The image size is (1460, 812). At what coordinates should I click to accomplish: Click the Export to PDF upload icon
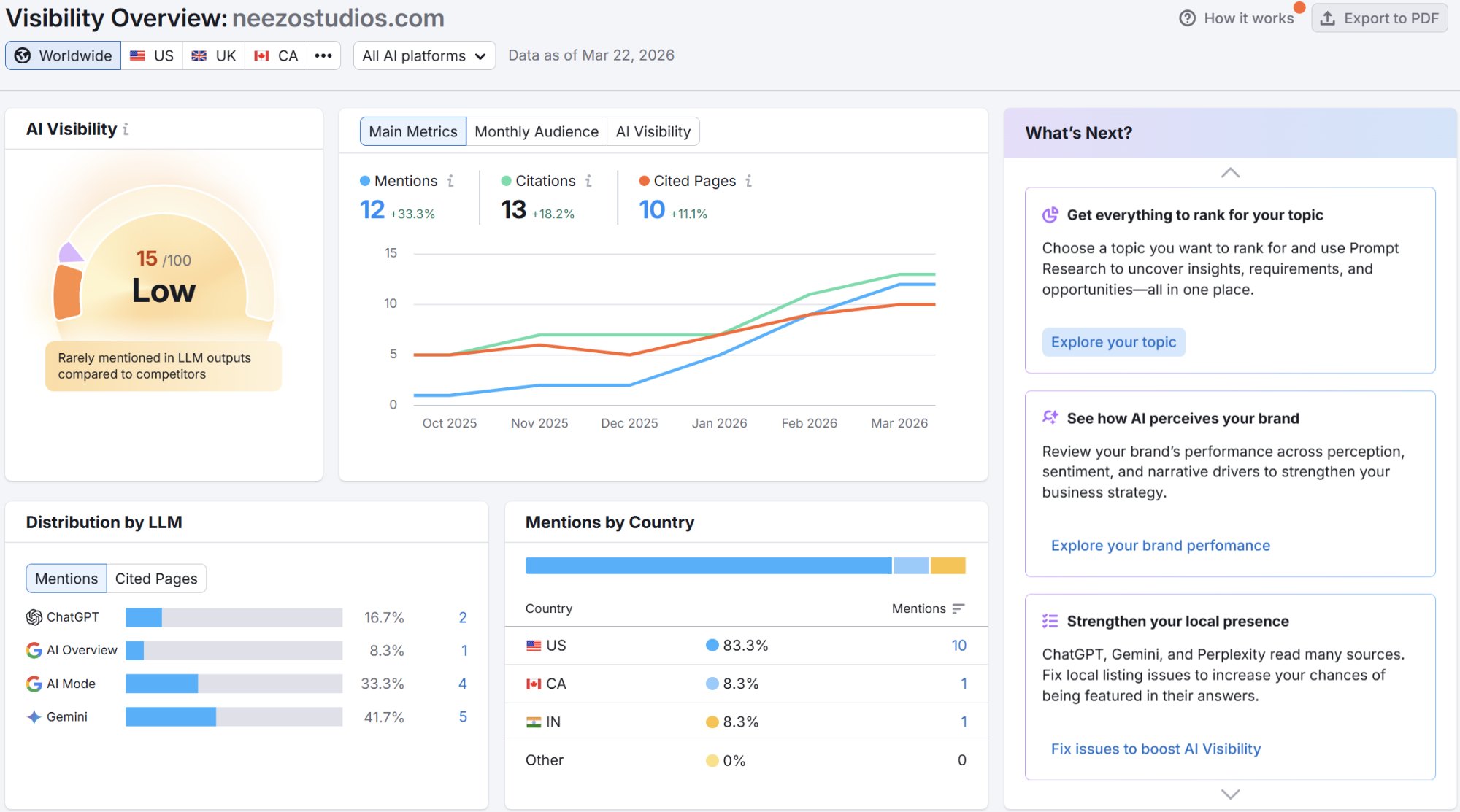[x=1328, y=18]
